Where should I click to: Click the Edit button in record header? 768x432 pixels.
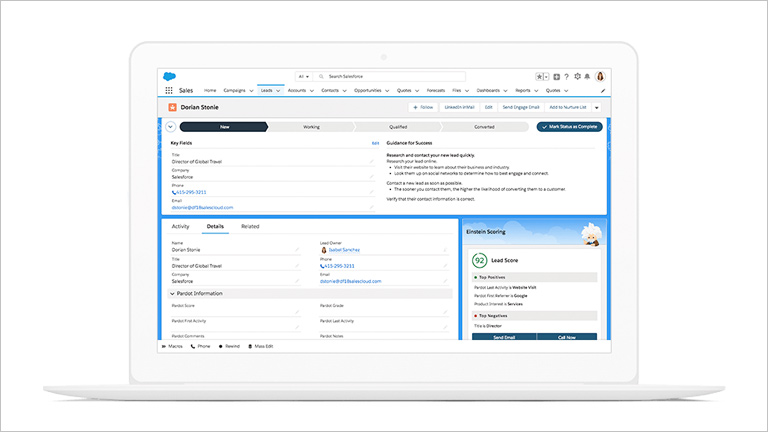[488, 107]
